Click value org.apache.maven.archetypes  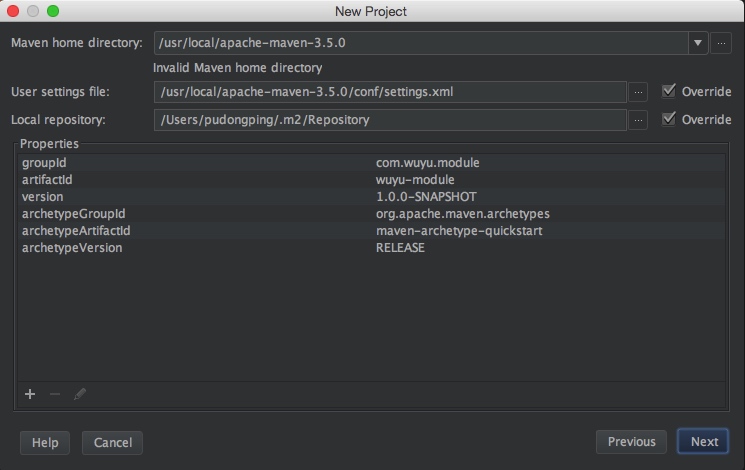tap(463, 214)
